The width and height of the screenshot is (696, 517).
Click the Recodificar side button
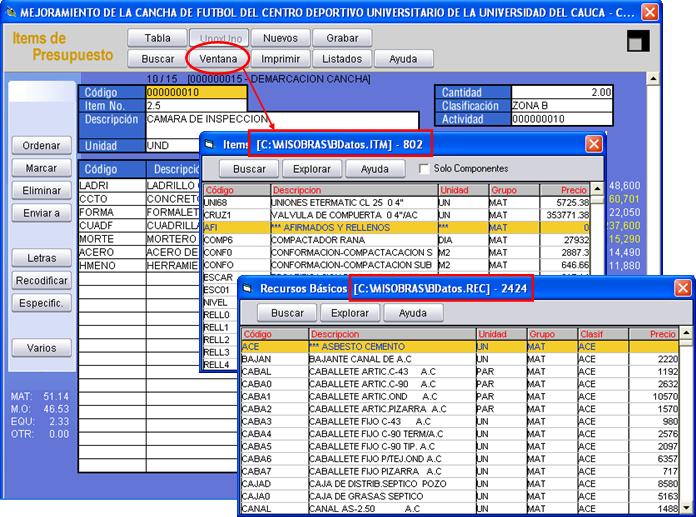pyautogui.click(x=41, y=280)
